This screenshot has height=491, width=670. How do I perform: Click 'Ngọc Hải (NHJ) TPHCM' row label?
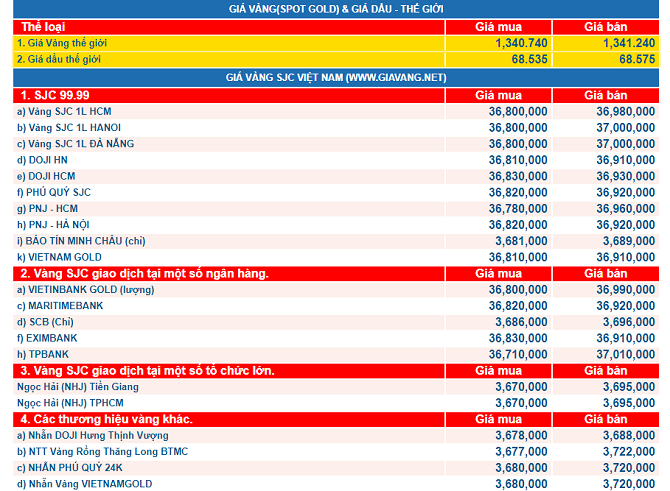coord(71,403)
